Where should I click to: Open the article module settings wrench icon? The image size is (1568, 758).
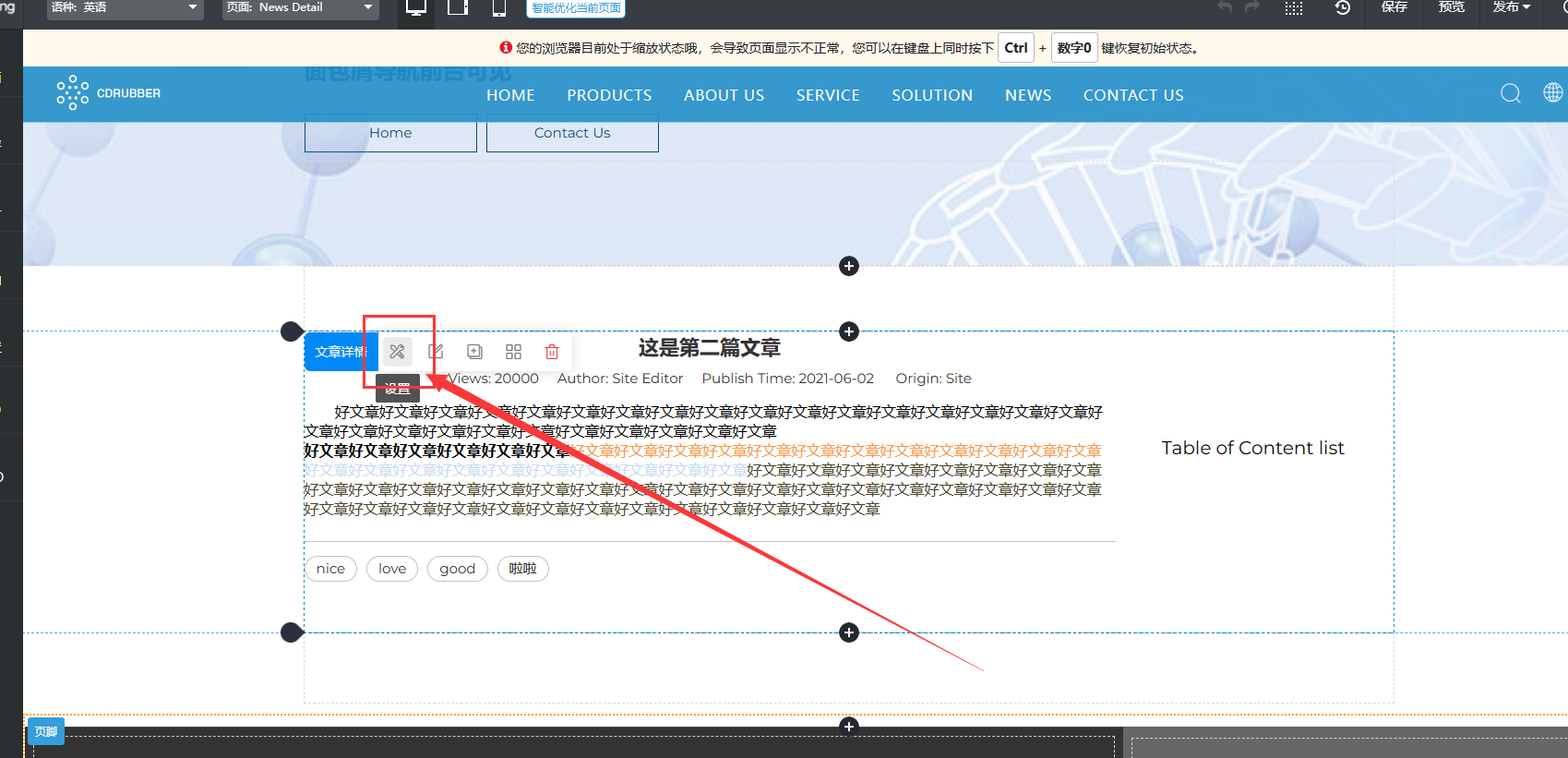click(397, 352)
